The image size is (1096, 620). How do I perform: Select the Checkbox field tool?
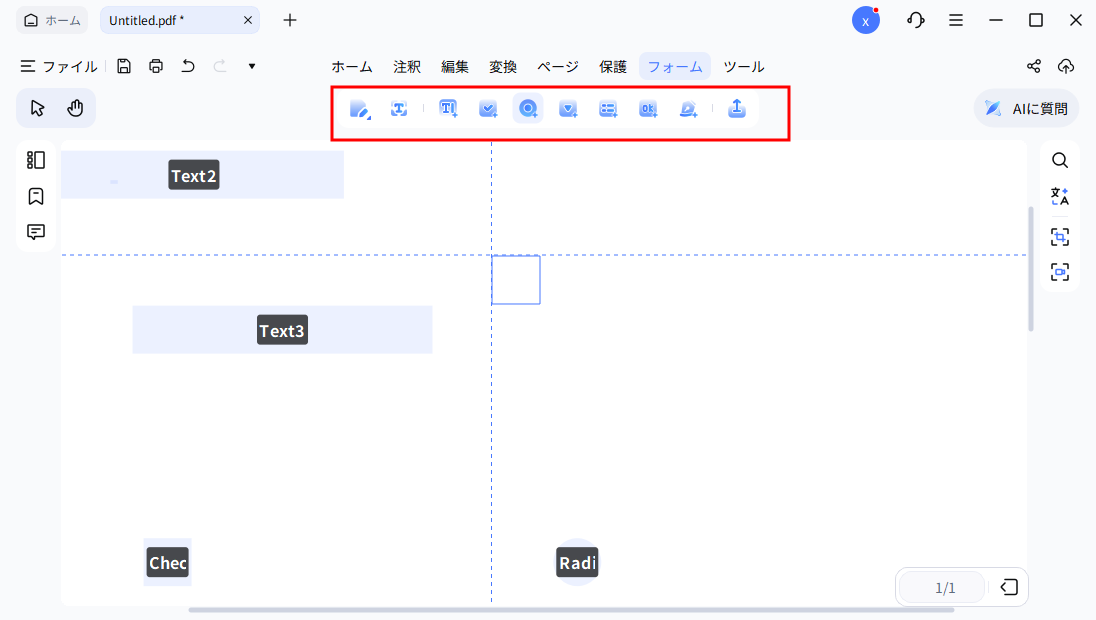tap(488, 109)
